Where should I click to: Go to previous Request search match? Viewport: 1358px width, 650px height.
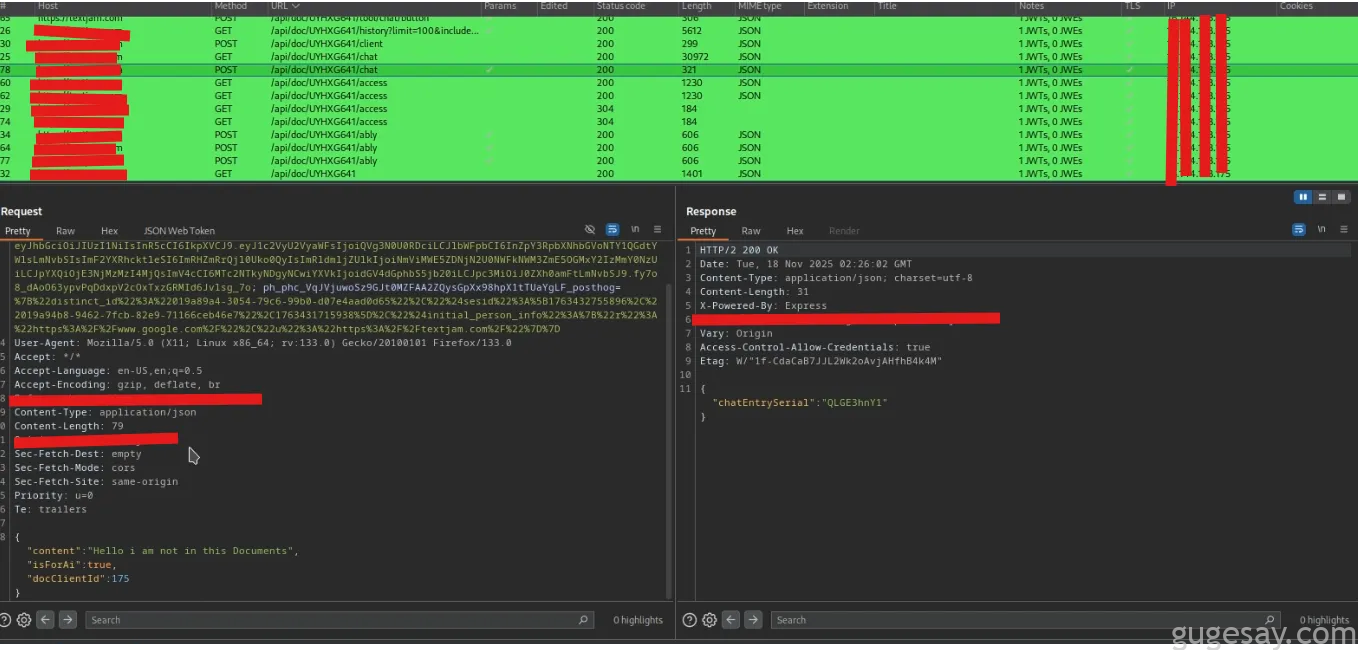pyautogui.click(x=46, y=620)
